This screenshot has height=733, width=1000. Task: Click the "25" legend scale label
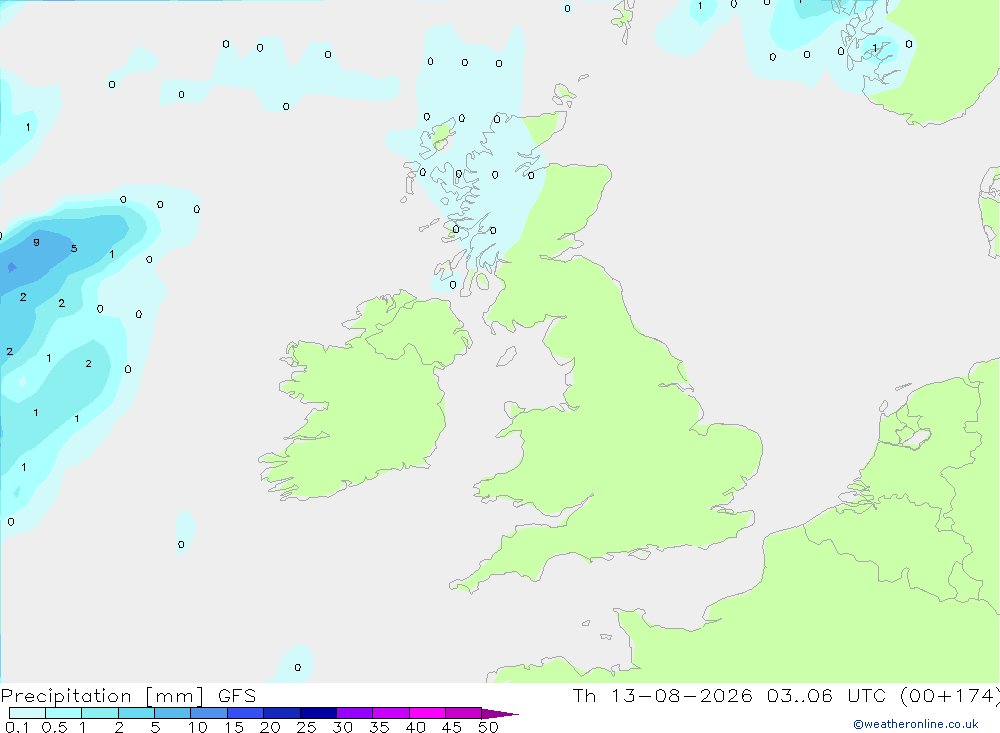(306, 727)
